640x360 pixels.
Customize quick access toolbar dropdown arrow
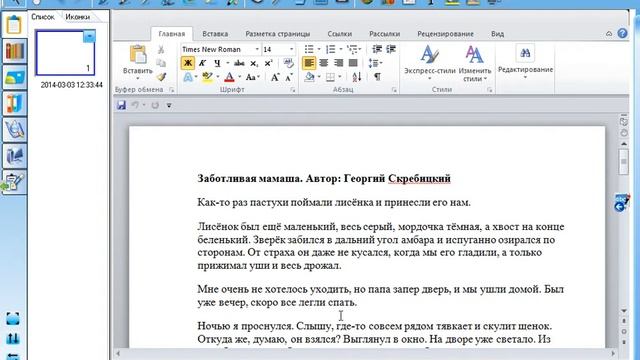169,105
